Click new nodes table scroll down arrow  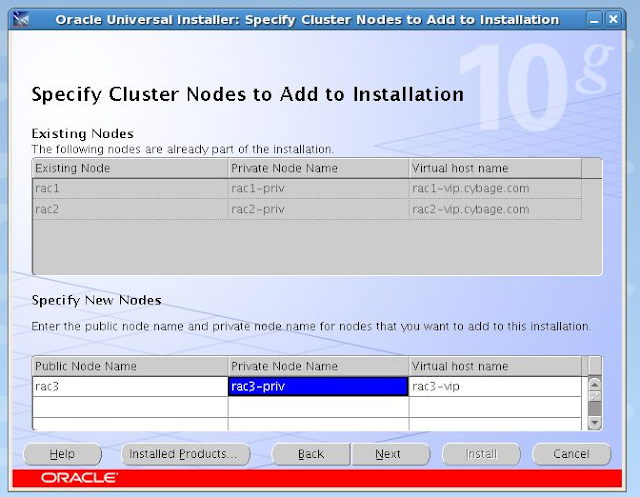pyautogui.click(x=594, y=422)
